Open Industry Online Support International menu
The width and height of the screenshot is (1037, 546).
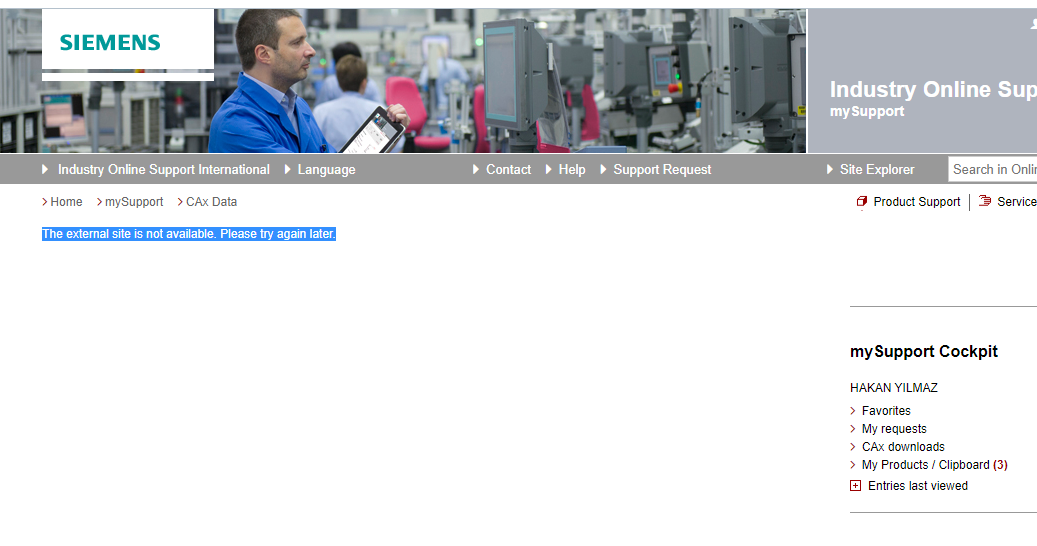[x=163, y=170]
